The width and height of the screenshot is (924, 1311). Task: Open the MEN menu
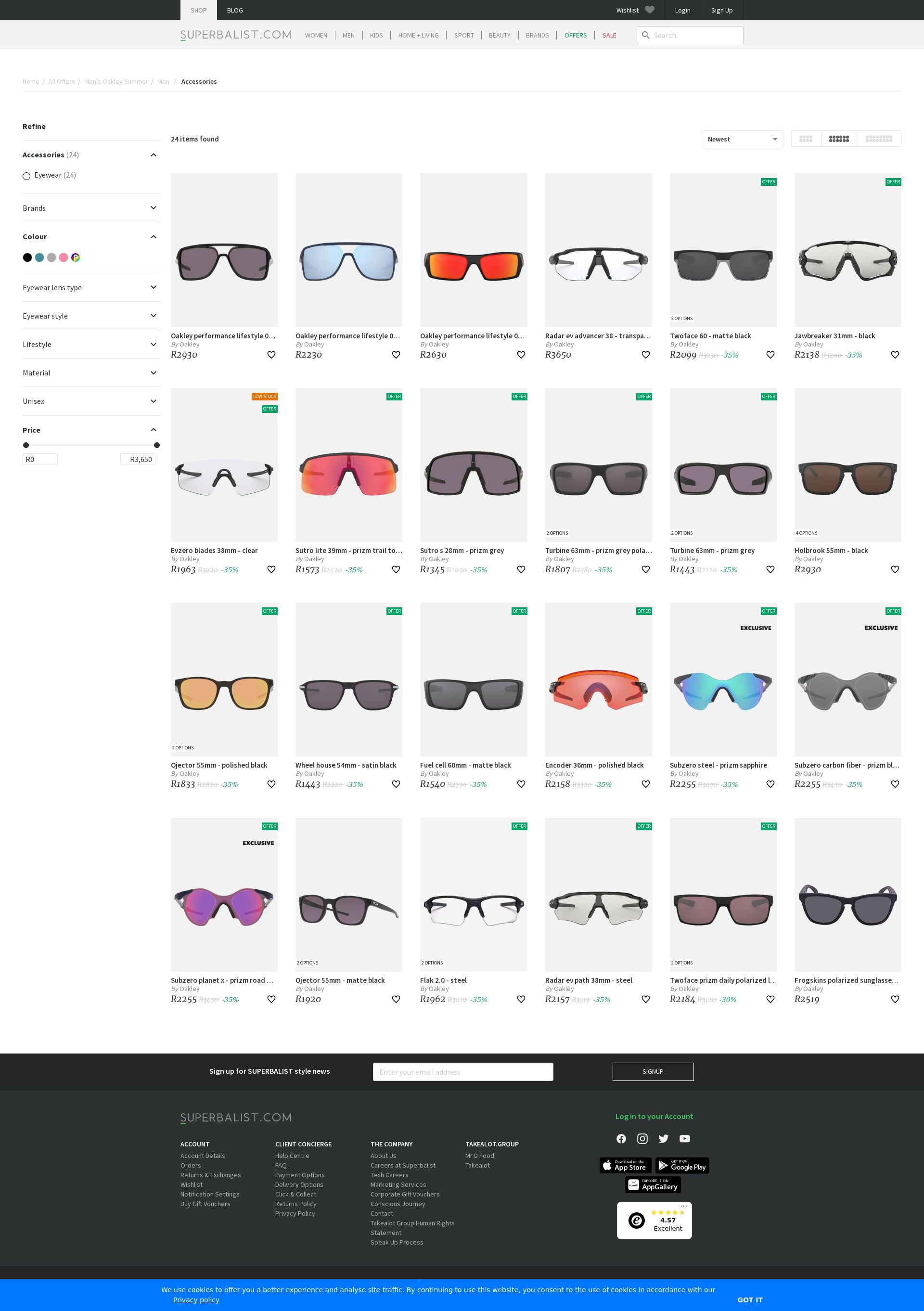pos(348,36)
